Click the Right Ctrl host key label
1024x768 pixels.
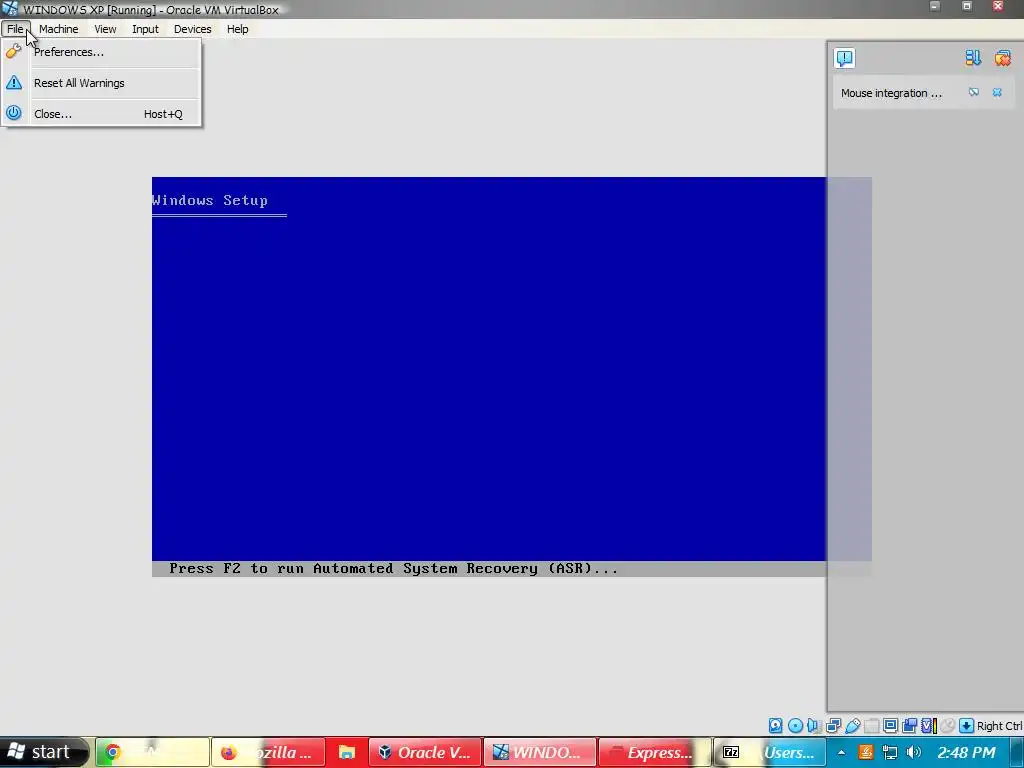click(999, 726)
